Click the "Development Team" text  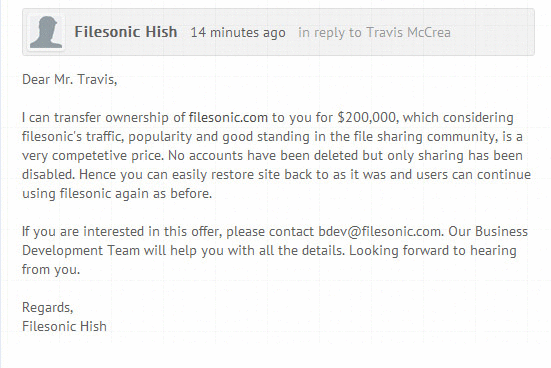81,251
